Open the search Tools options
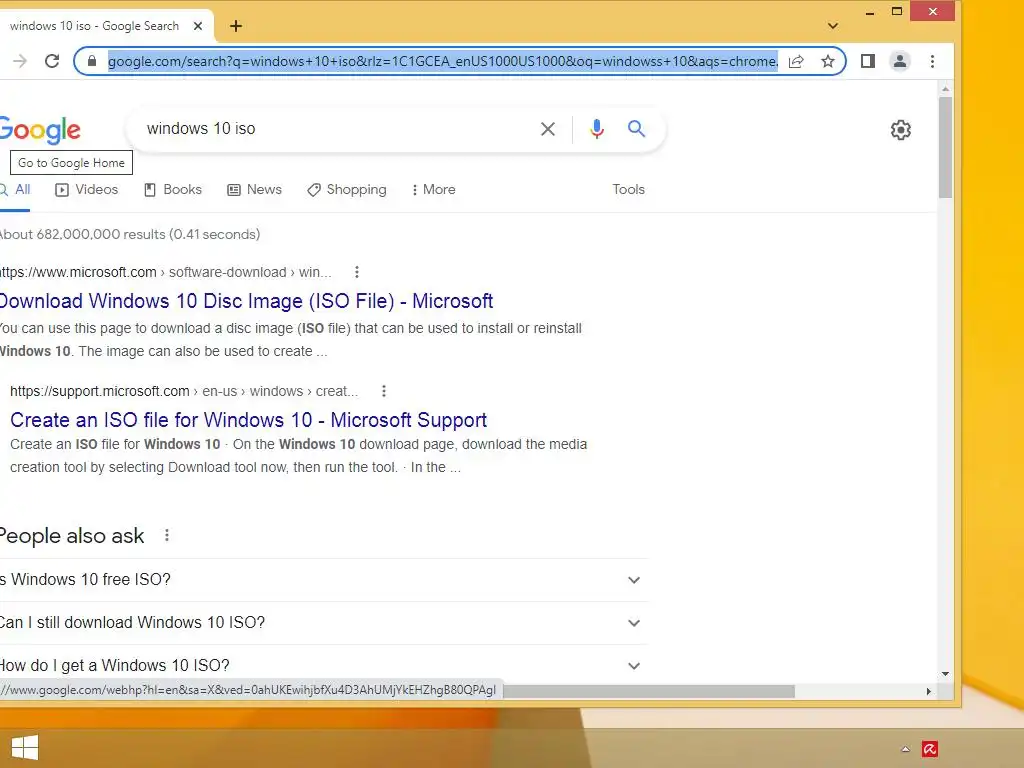 (x=628, y=189)
